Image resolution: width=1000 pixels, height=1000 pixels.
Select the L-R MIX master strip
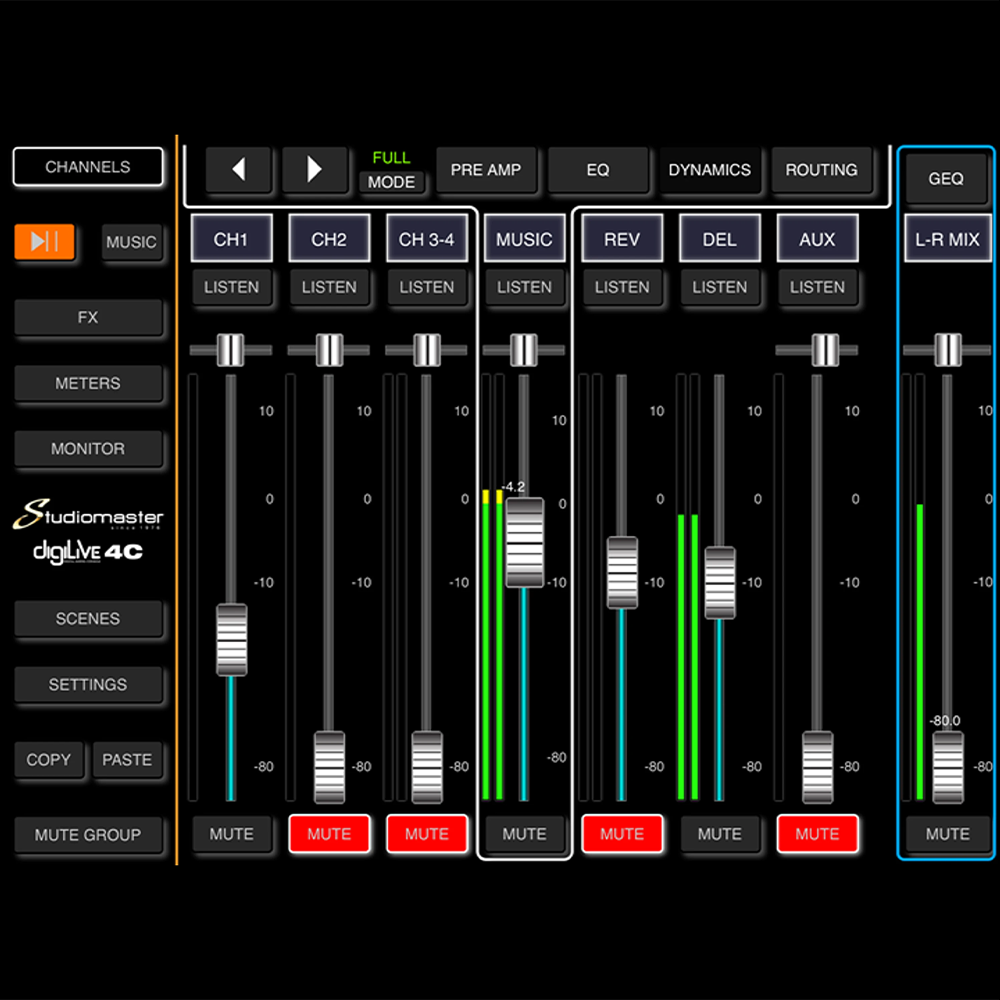(x=948, y=239)
